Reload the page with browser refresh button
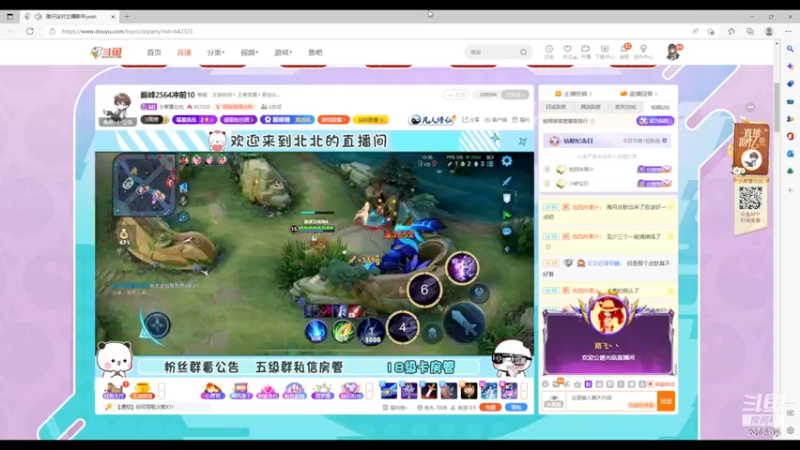 (x=30, y=31)
